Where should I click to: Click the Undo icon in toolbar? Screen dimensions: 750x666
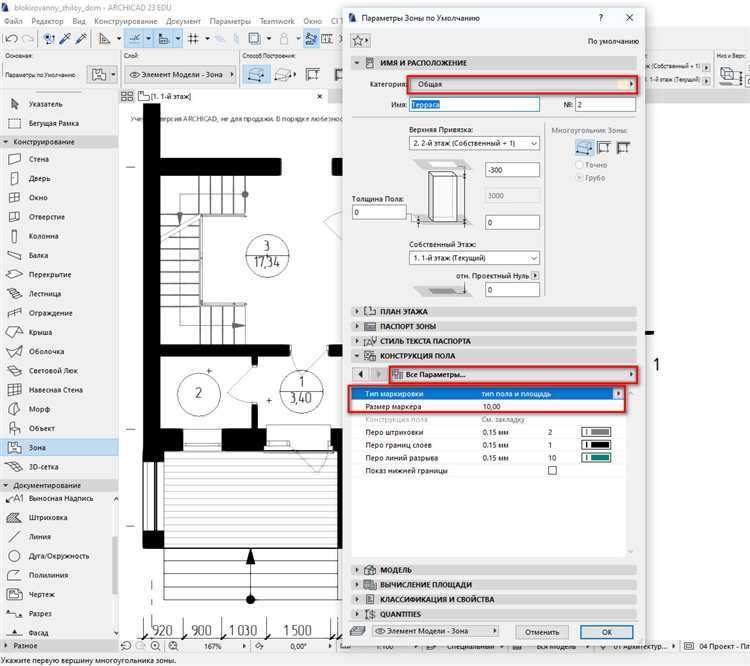pyautogui.click(x=12, y=38)
